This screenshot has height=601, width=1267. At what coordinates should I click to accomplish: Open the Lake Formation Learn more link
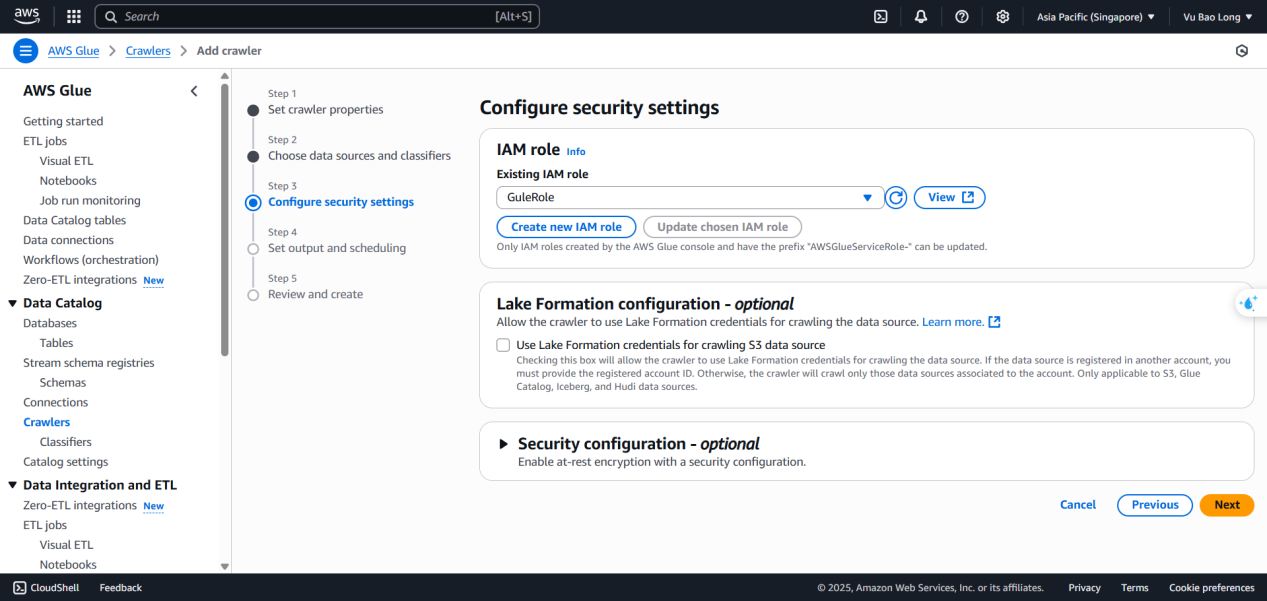point(953,322)
